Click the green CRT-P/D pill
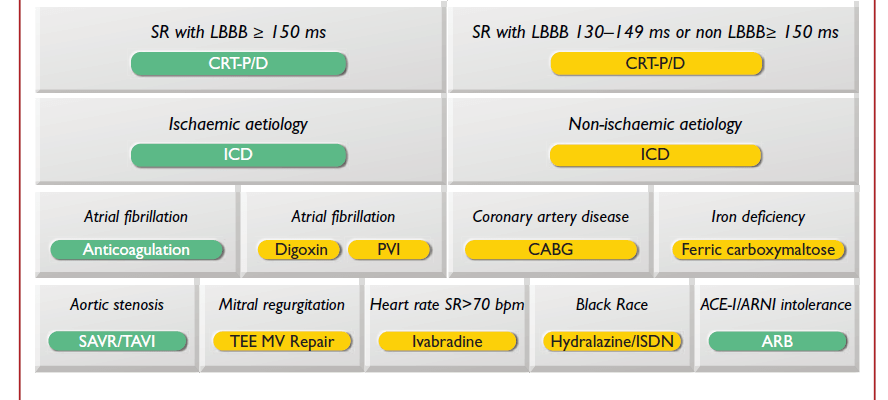This screenshot has width=888, height=400. [x=238, y=64]
